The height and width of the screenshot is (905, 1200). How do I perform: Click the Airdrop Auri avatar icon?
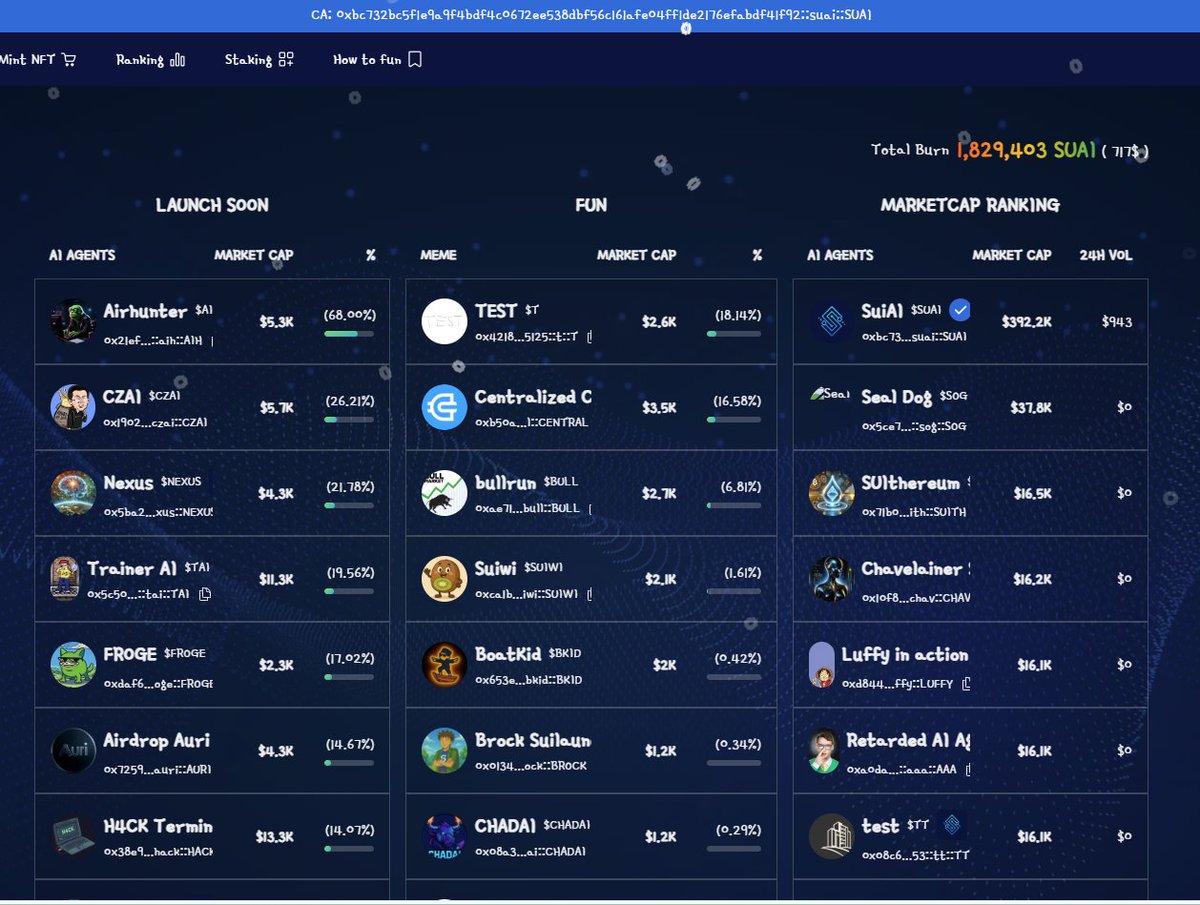click(x=74, y=751)
